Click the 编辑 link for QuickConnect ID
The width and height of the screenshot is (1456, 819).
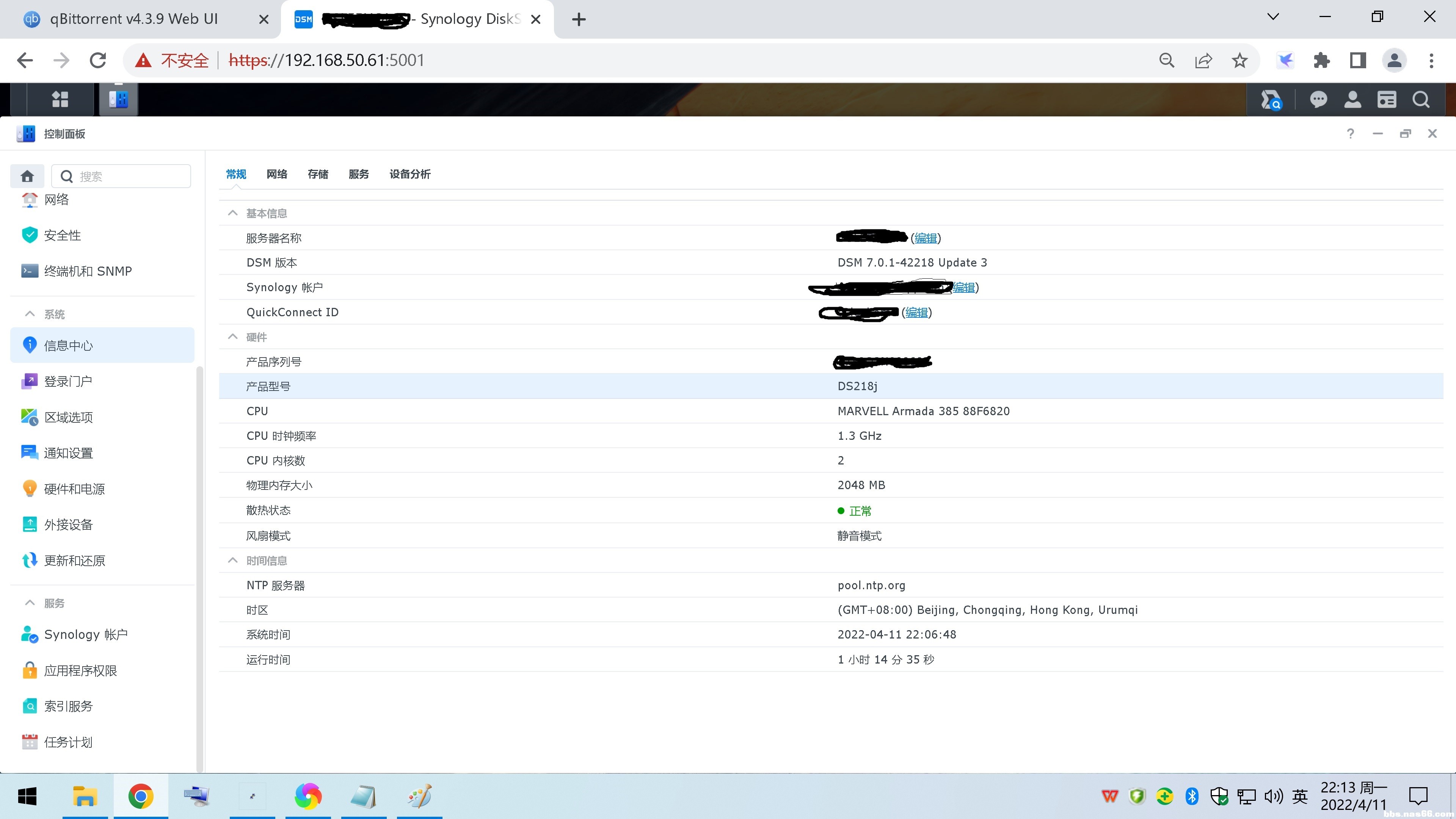click(916, 312)
